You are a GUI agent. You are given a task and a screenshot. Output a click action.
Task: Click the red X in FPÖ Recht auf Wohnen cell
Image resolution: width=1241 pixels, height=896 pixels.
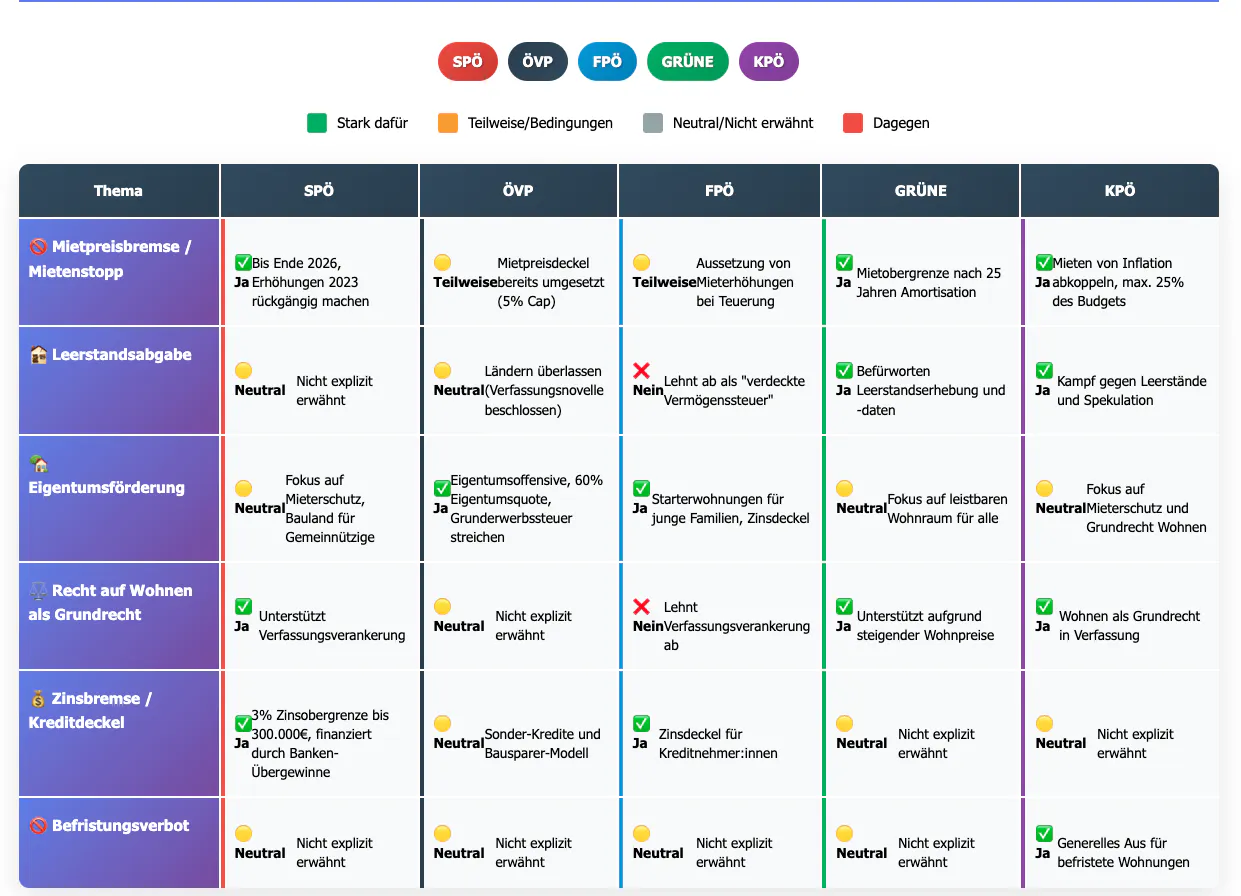pyautogui.click(x=642, y=606)
